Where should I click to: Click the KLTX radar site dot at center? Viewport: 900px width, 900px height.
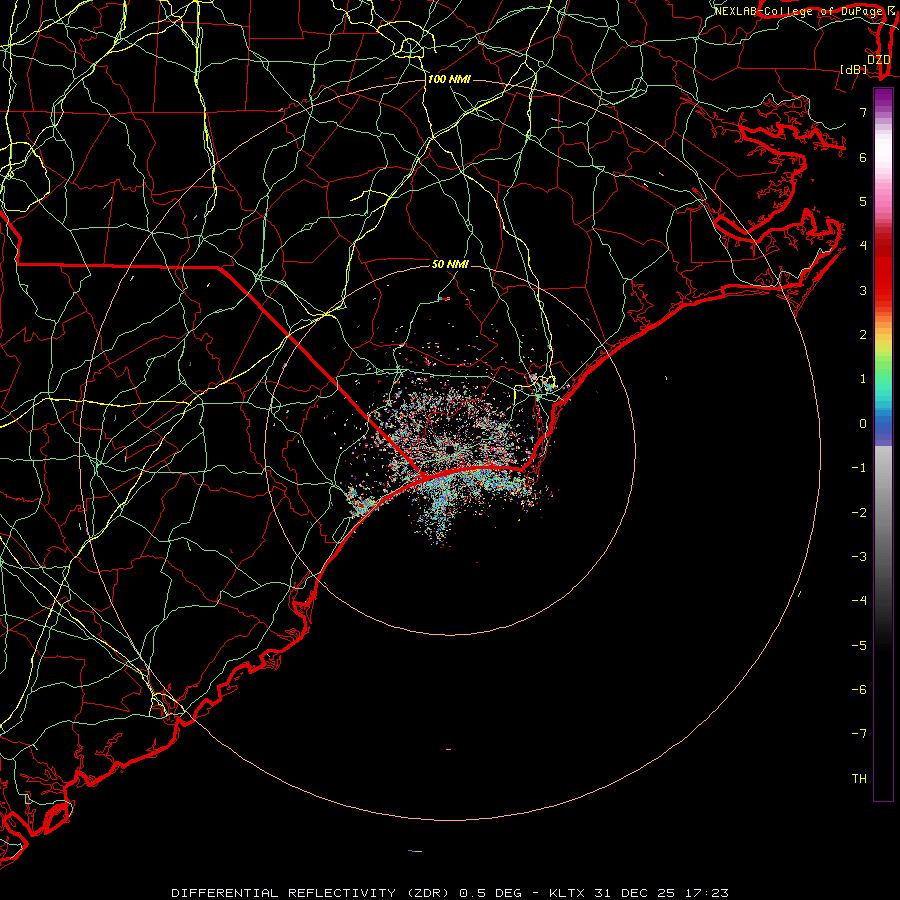450,449
